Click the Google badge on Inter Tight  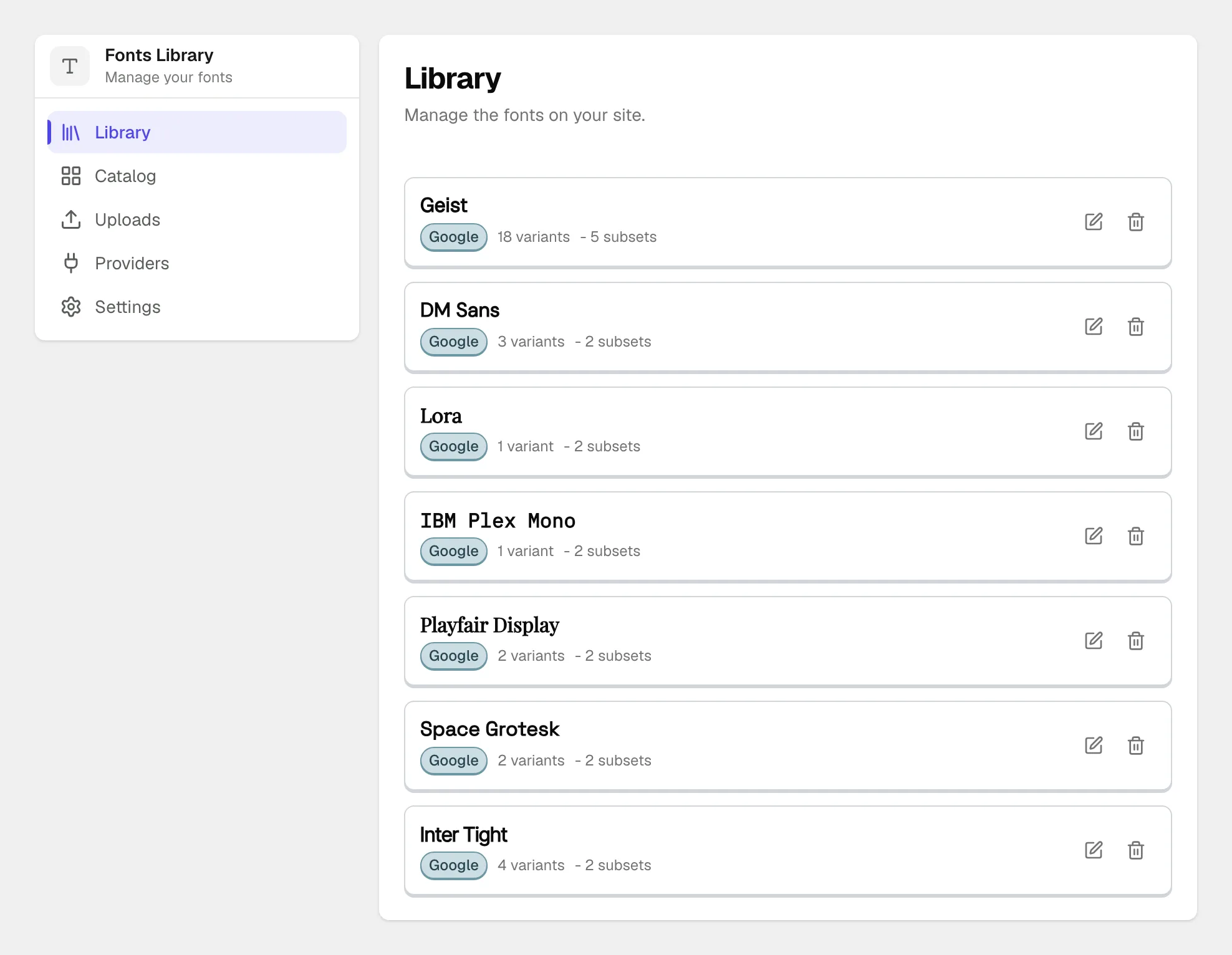[454, 865]
